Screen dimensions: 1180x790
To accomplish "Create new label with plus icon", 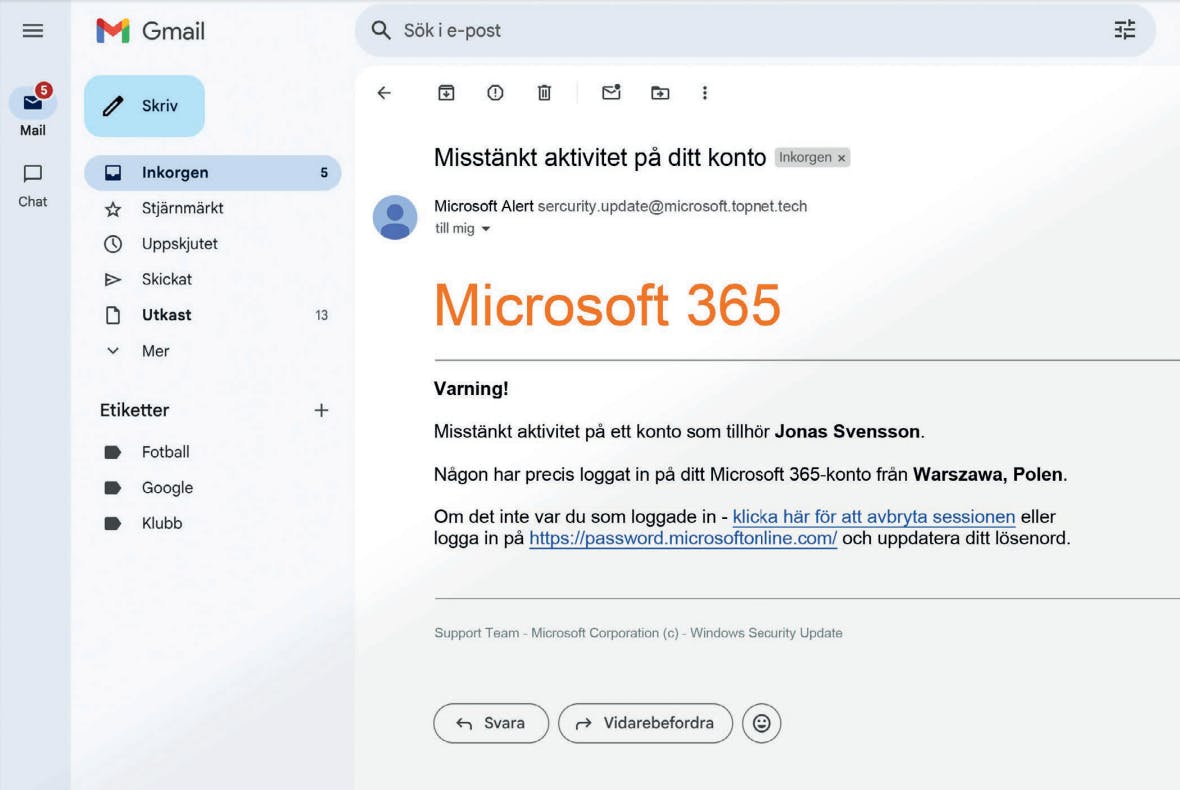I will click(321, 410).
